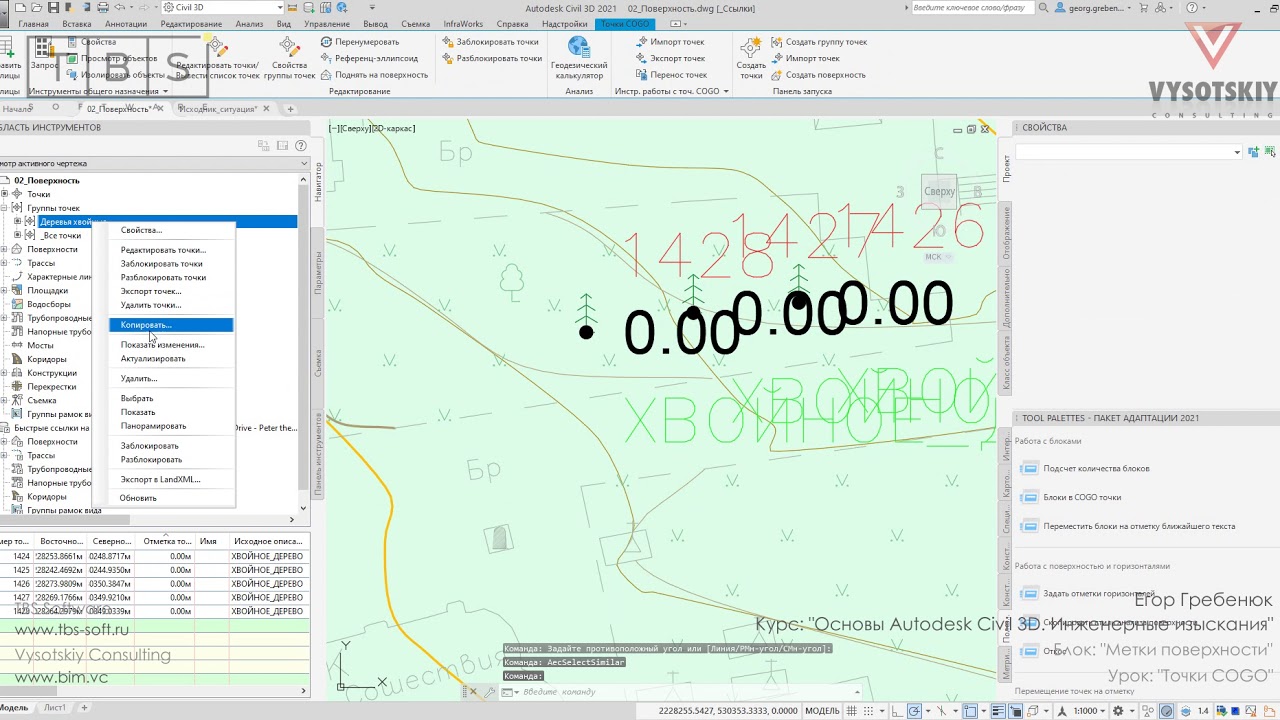Click Заблокировать точки in ribbon

point(489,42)
